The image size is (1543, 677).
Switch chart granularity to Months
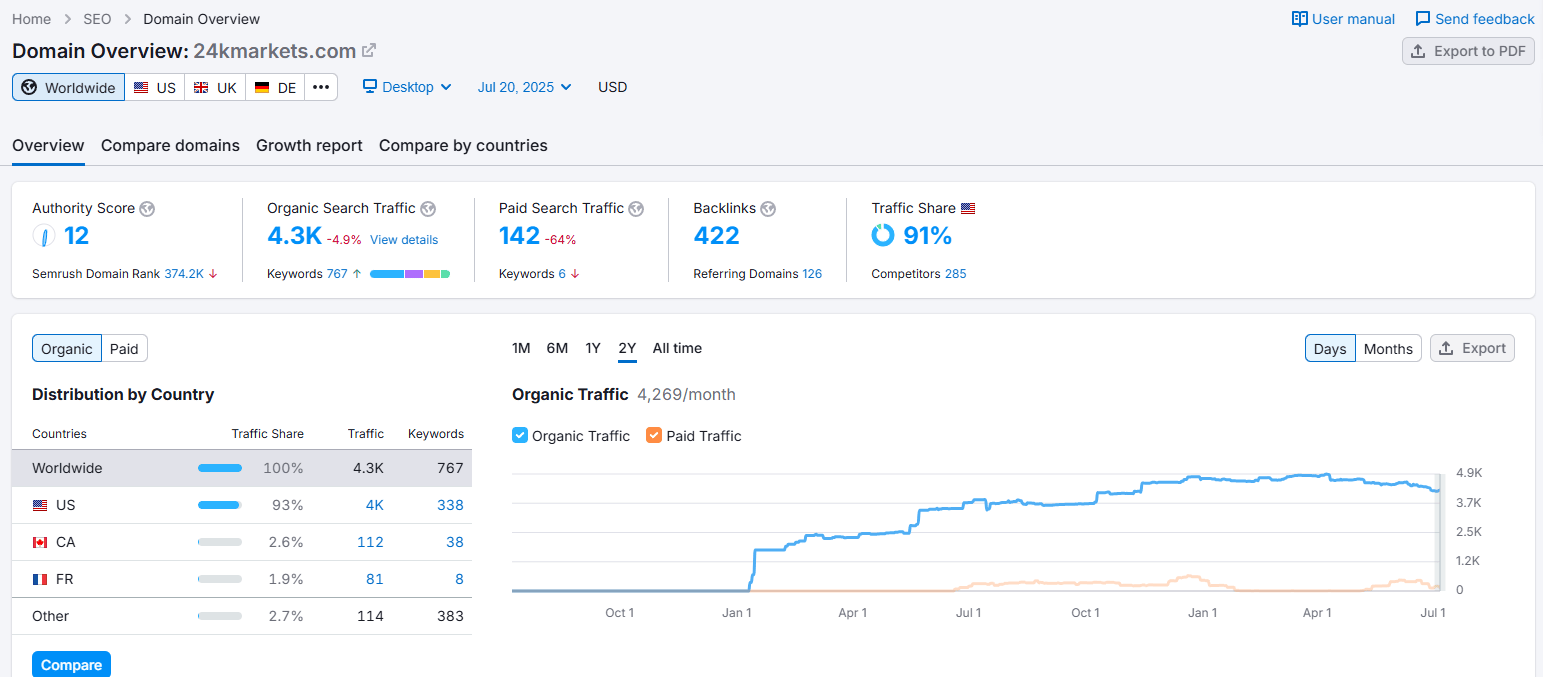click(1388, 348)
